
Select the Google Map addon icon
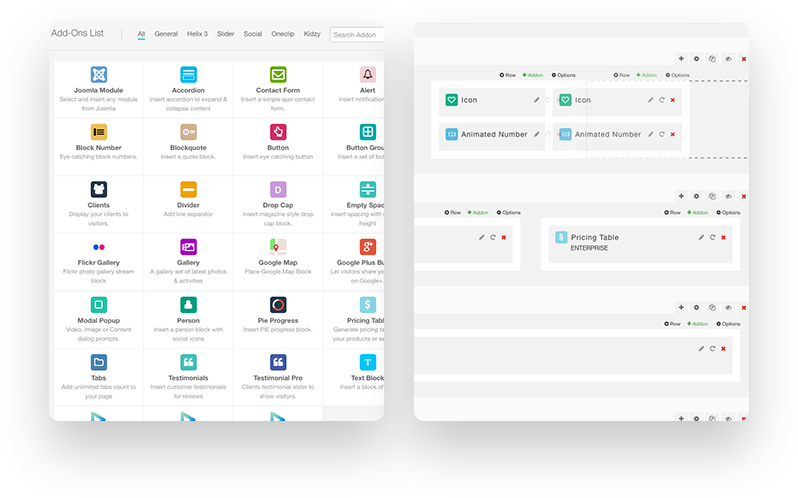278,247
